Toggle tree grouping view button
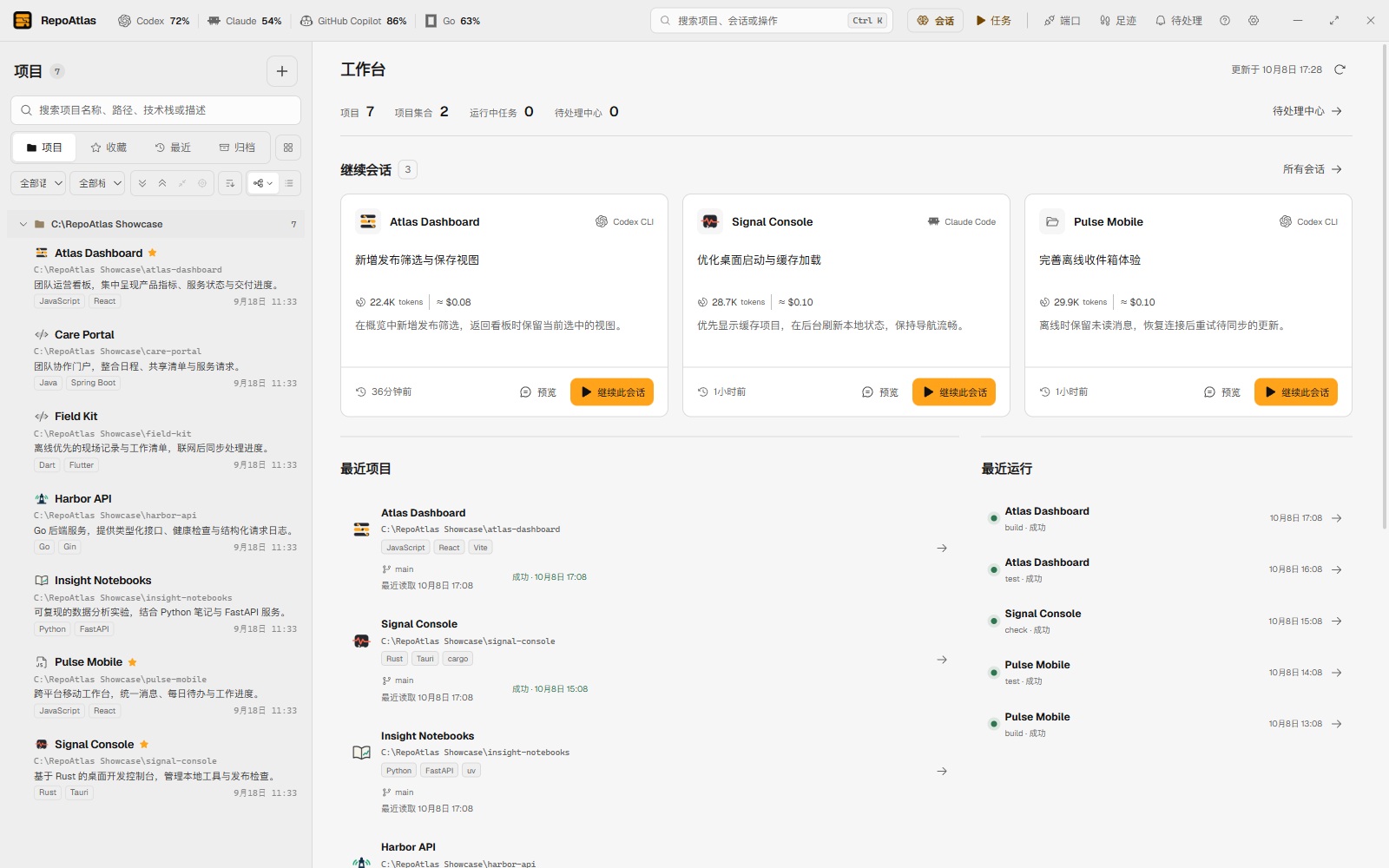Image resolution: width=1389 pixels, height=868 pixels. [263, 183]
